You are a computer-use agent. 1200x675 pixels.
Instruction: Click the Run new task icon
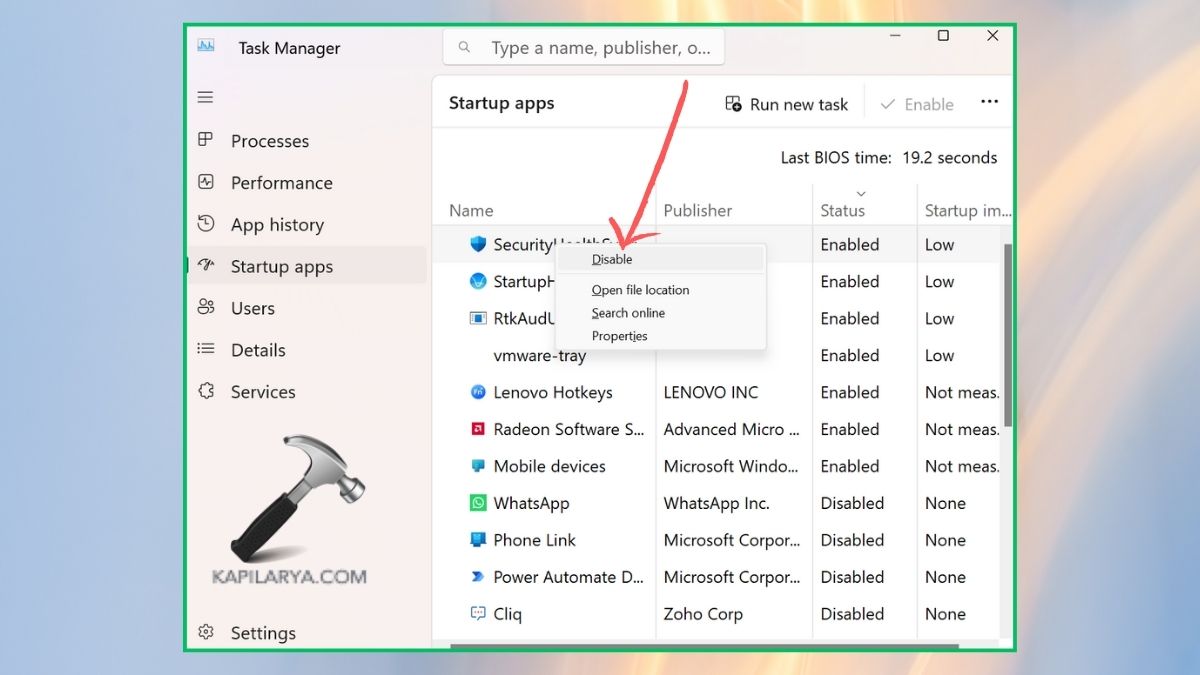coord(733,104)
